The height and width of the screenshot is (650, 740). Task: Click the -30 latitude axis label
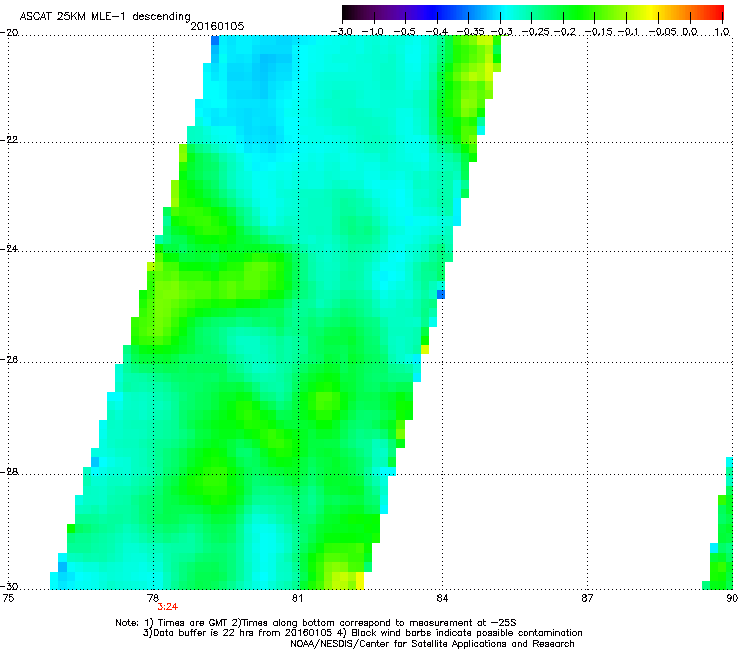pyautogui.click(x=9, y=586)
